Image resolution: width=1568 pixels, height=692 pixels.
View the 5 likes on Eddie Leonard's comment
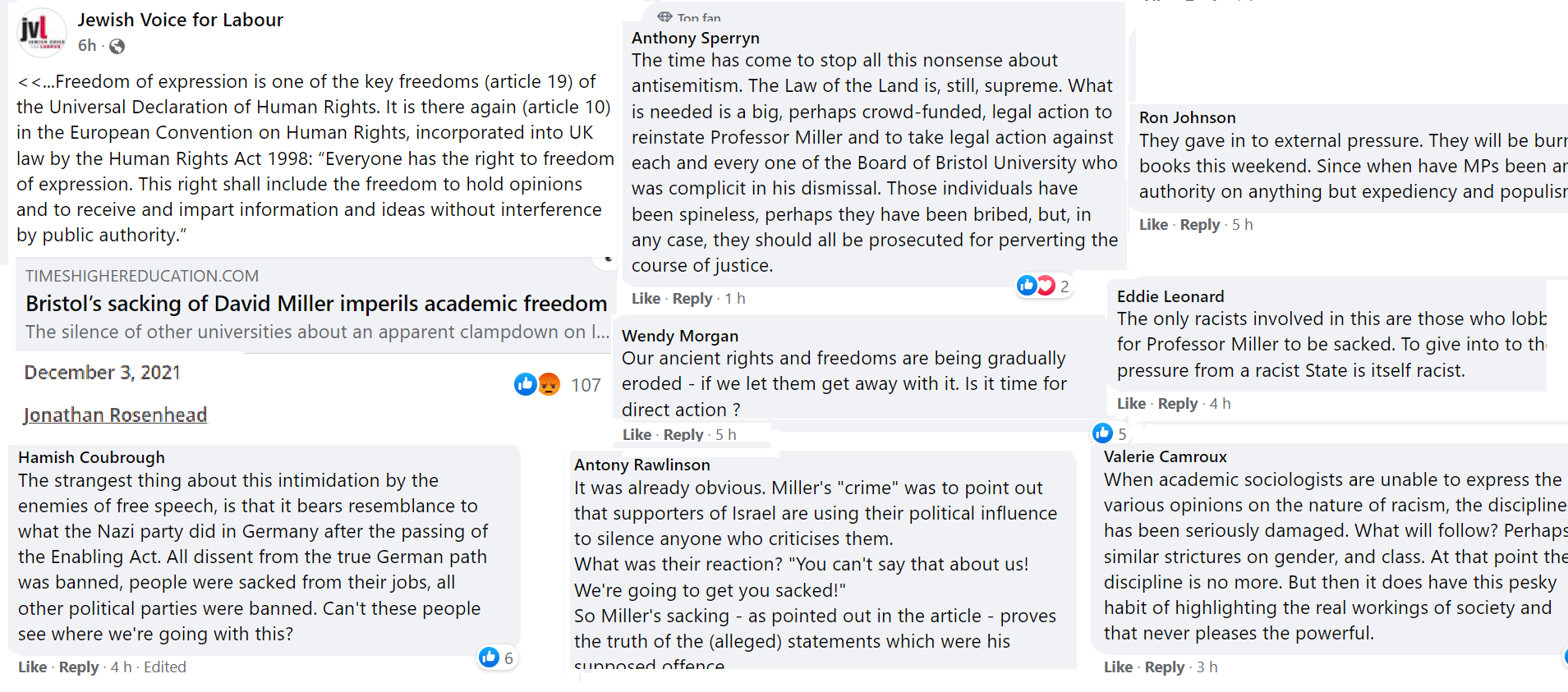(1110, 433)
